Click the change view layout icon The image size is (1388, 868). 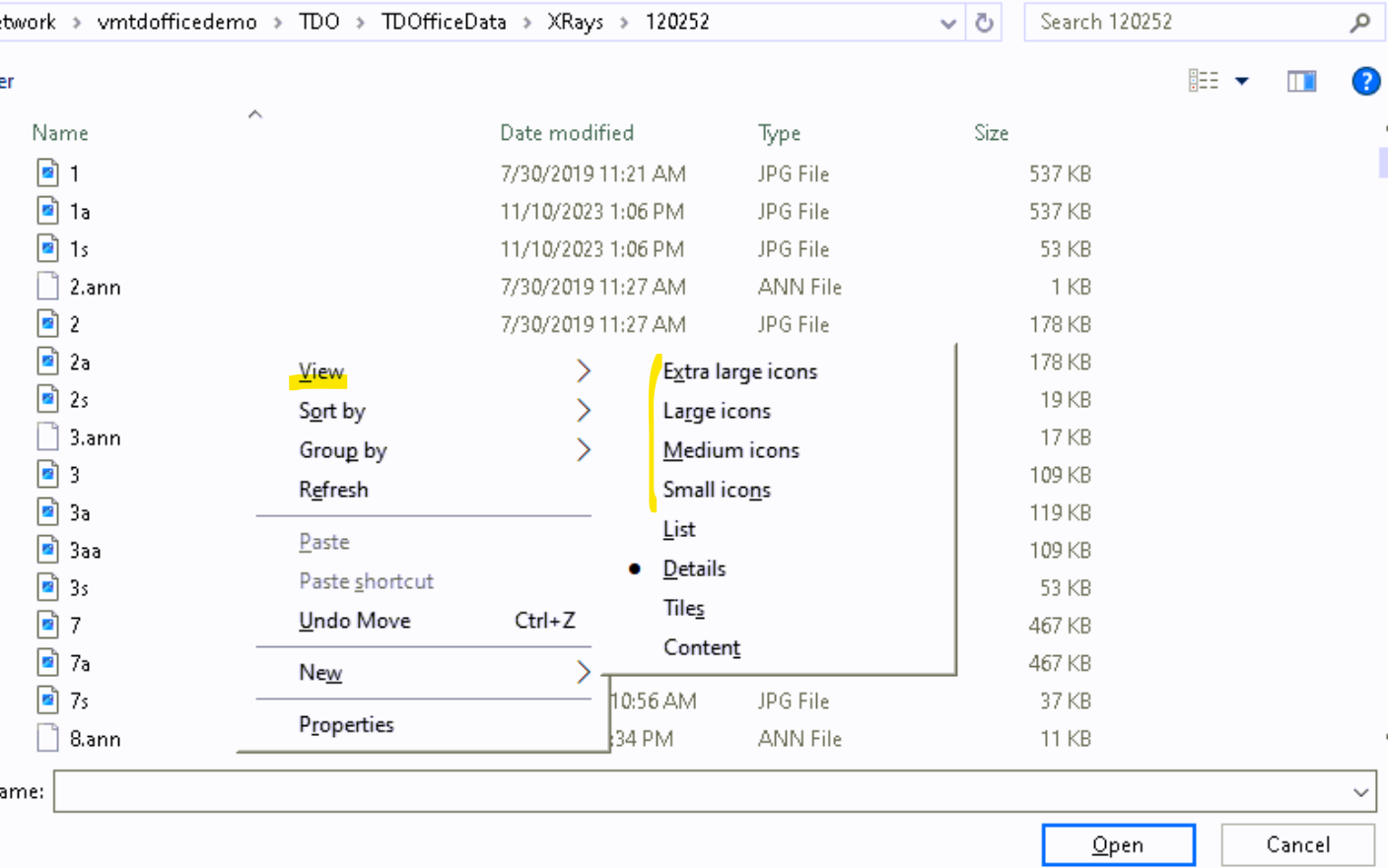(x=1203, y=81)
